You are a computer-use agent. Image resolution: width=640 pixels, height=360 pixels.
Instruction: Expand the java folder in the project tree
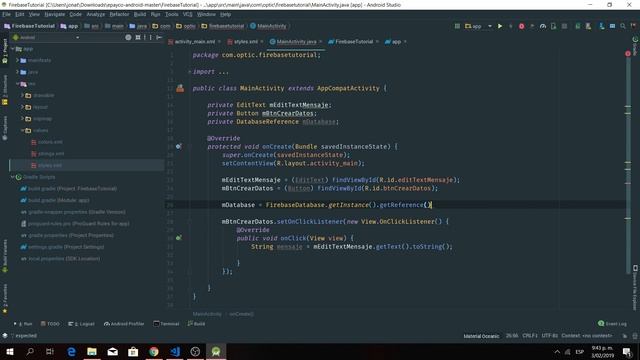(17, 72)
